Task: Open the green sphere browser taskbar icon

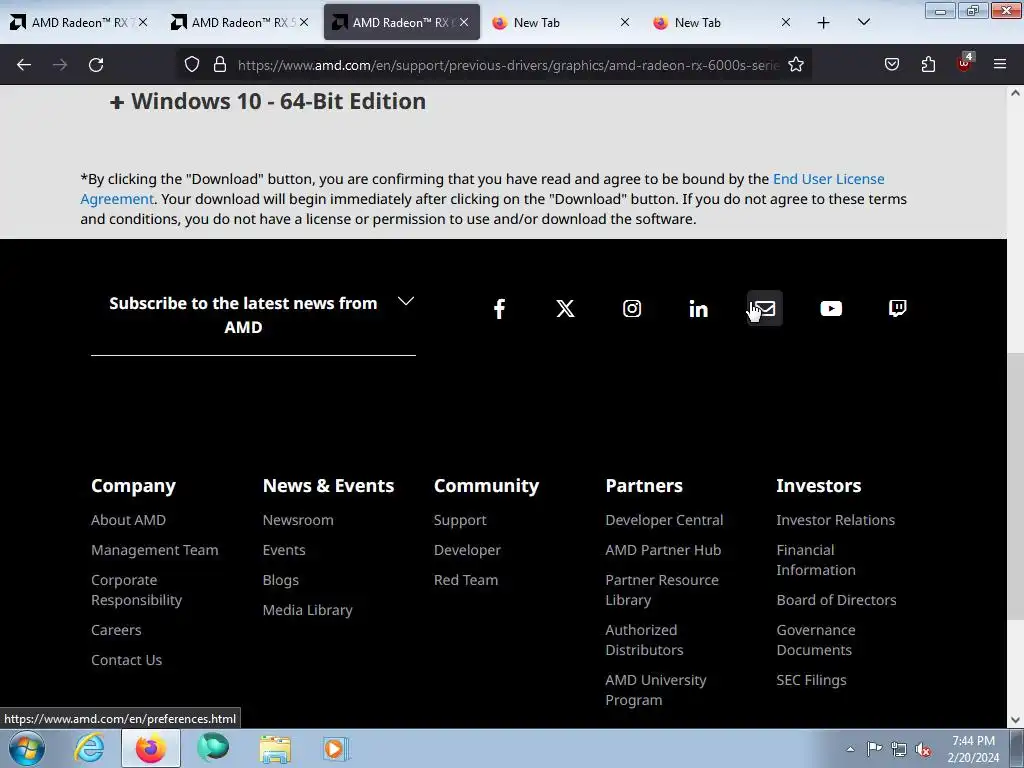Action: pyautogui.click(x=213, y=748)
